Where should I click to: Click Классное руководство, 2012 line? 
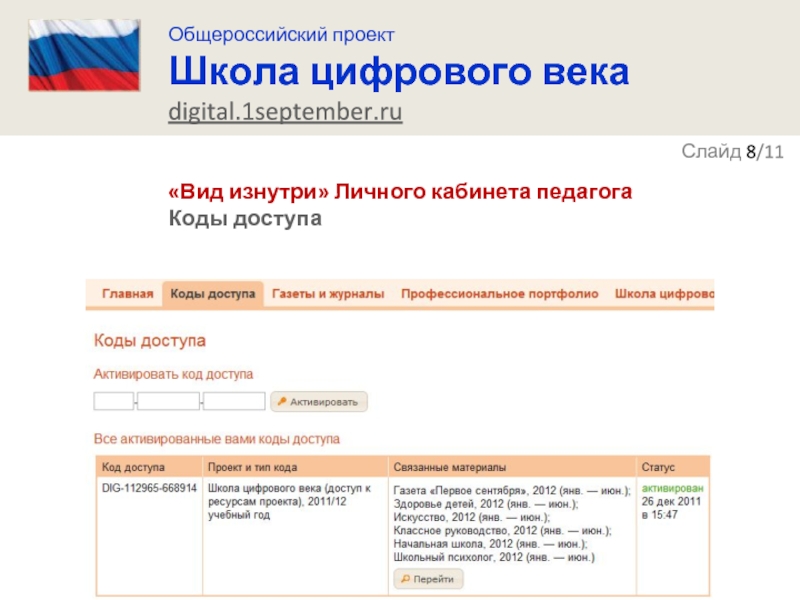point(503,531)
